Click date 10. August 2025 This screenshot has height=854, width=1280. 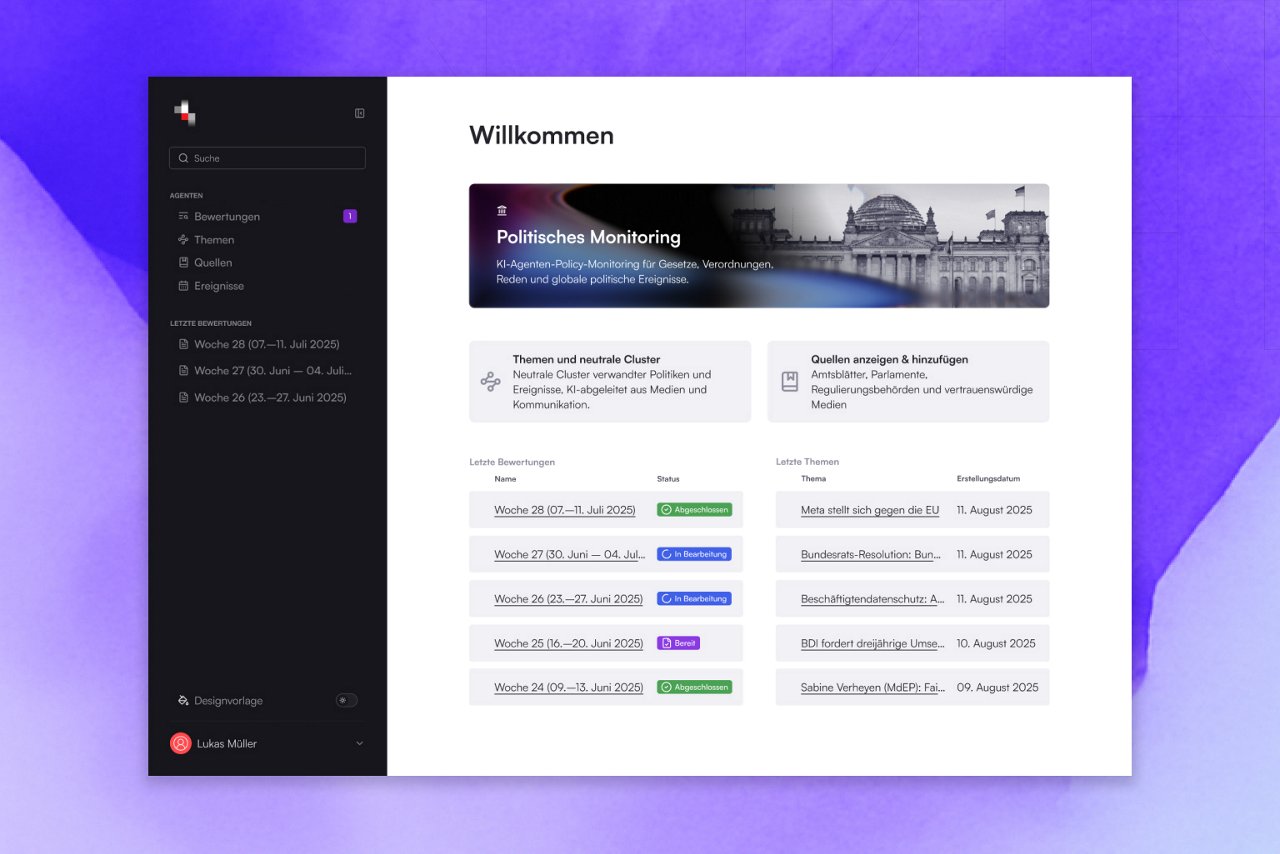pyautogui.click(x=996, y=643)
